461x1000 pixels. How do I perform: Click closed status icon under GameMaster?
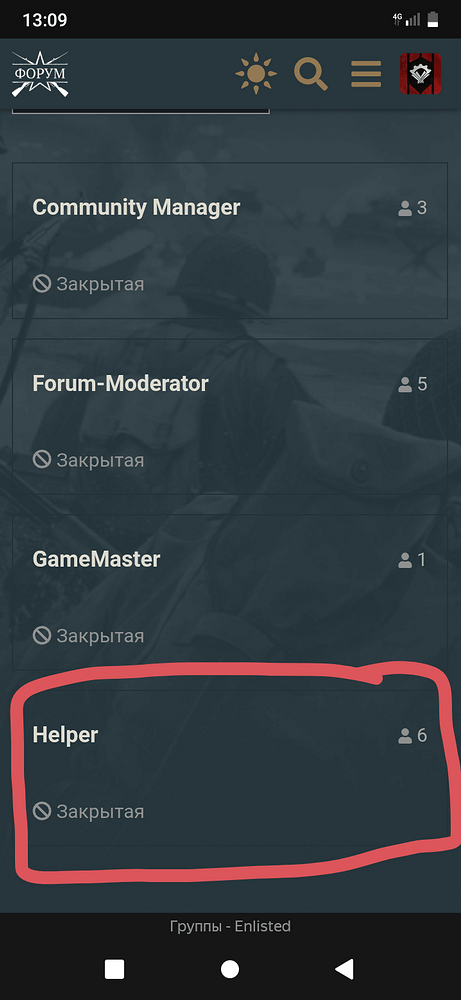tap(42, 636)
